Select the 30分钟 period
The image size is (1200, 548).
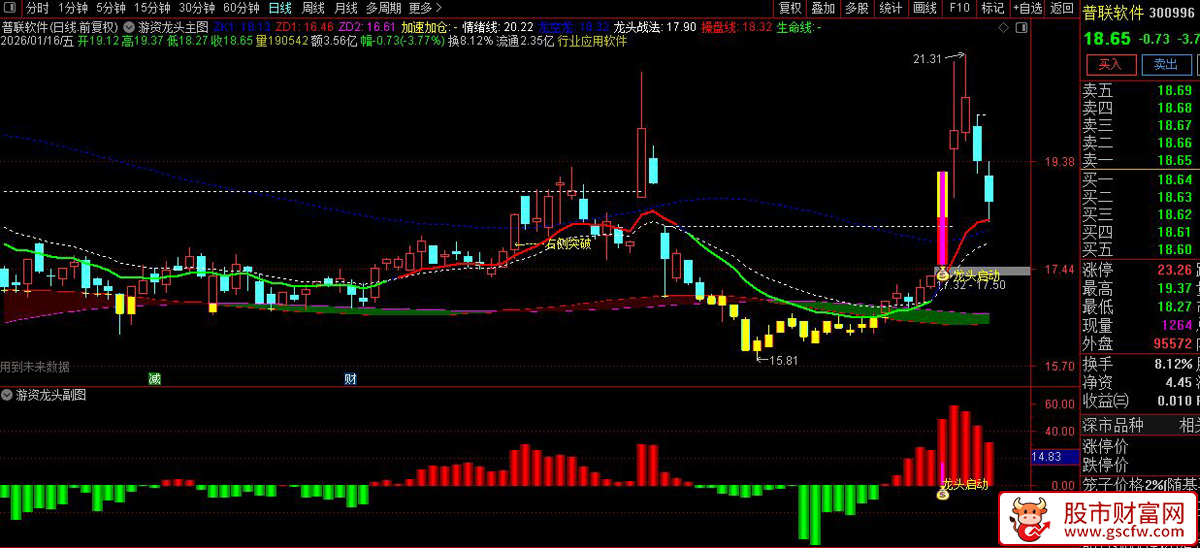[x=197, y=8]
